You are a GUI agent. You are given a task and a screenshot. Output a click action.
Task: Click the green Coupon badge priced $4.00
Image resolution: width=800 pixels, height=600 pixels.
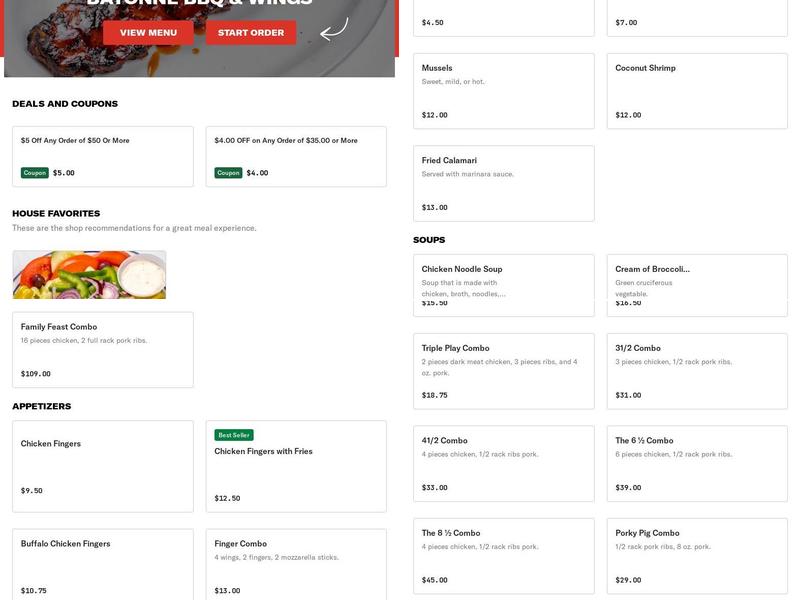click(x=228, y=173)
